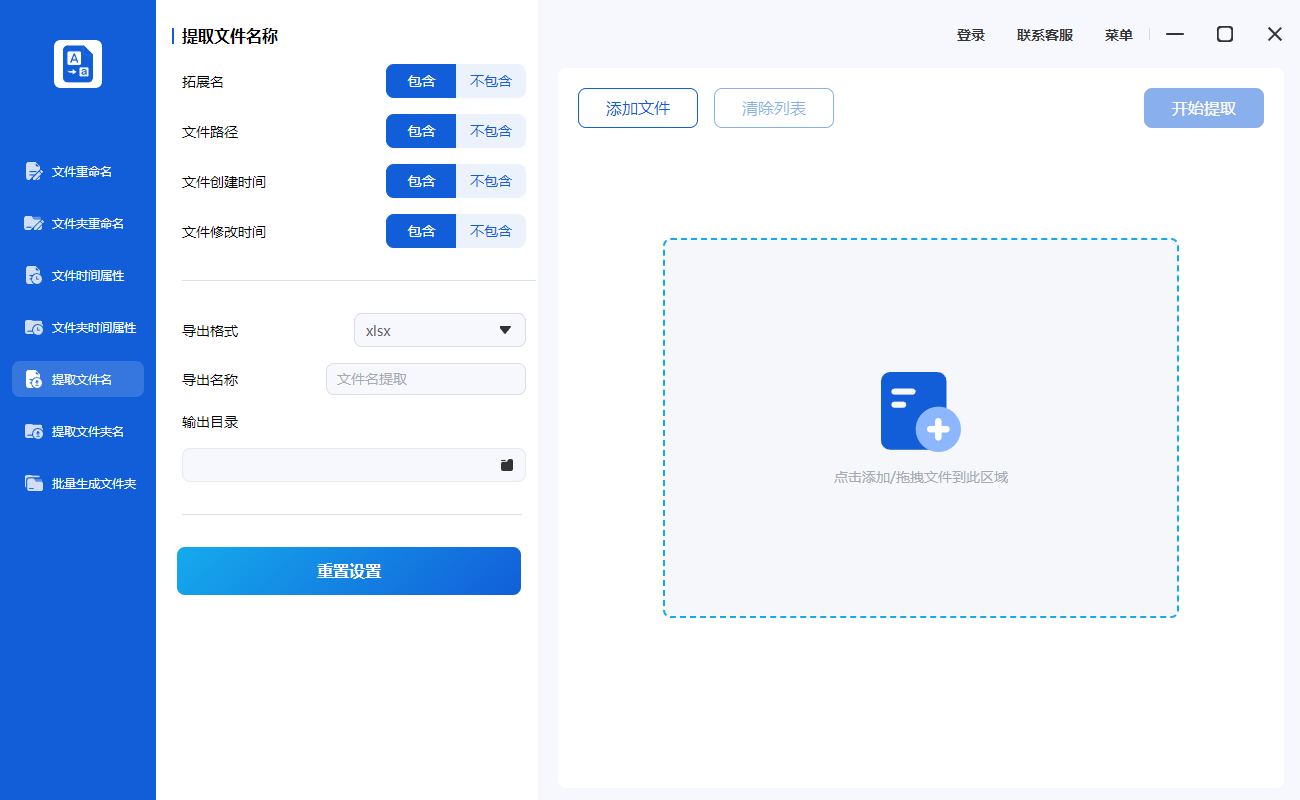Open the 文件时间属性 feature
This screenshot has height=800, width=1300.
click(78, 275)
